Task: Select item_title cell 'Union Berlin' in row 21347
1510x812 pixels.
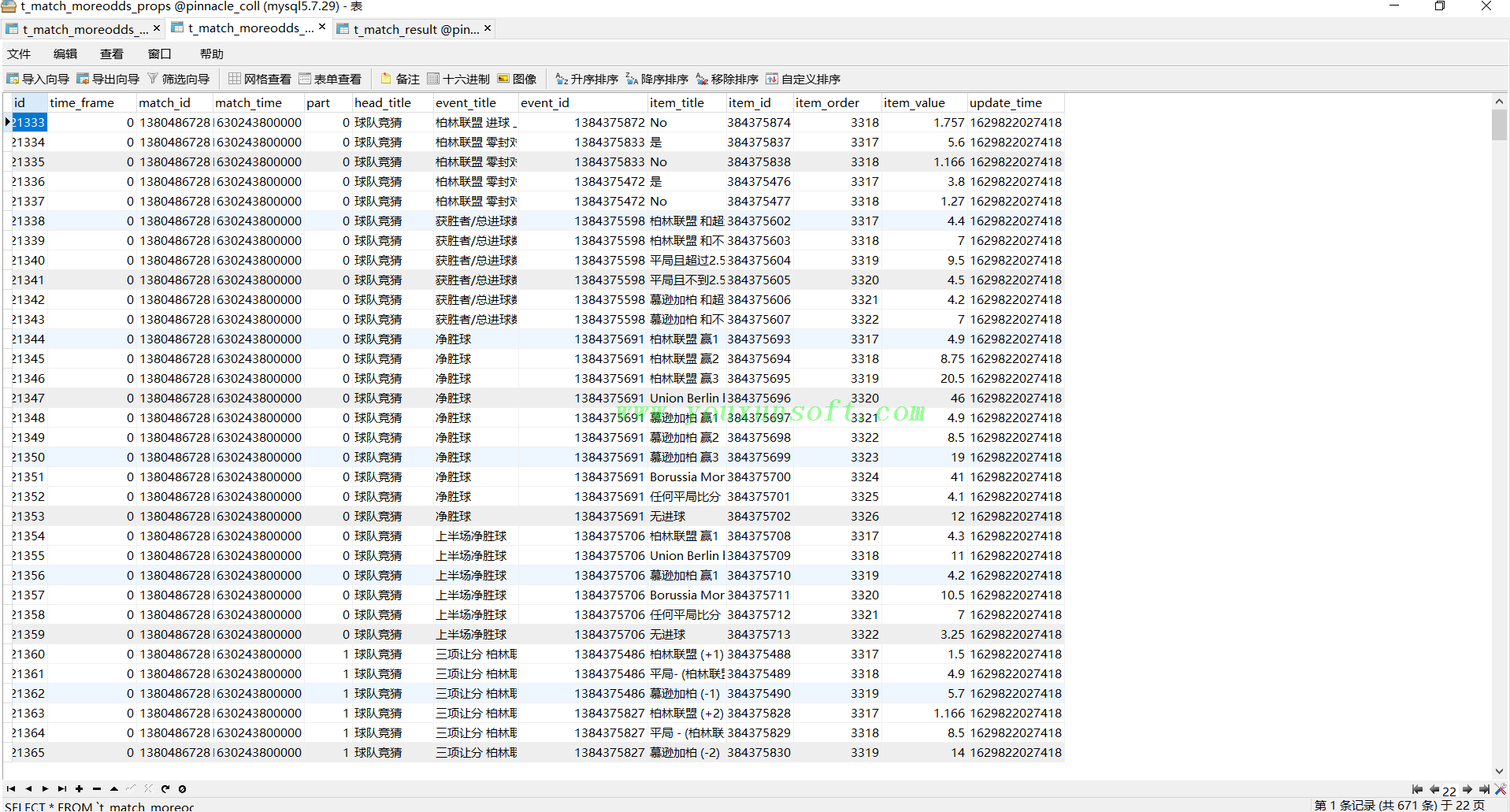Action: pyautogui.click(x=686, y=399)
